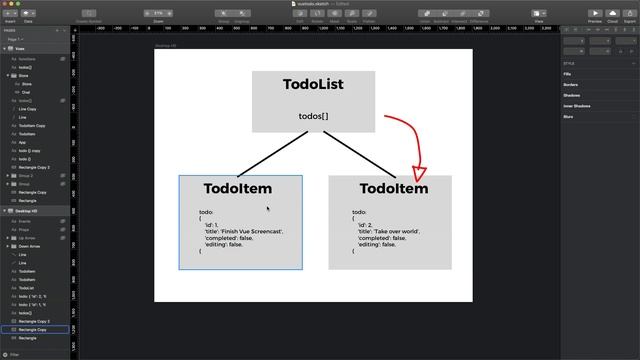640x360 pixels.
Task: Open the Insert tool menu
Action: pos(10,13)
